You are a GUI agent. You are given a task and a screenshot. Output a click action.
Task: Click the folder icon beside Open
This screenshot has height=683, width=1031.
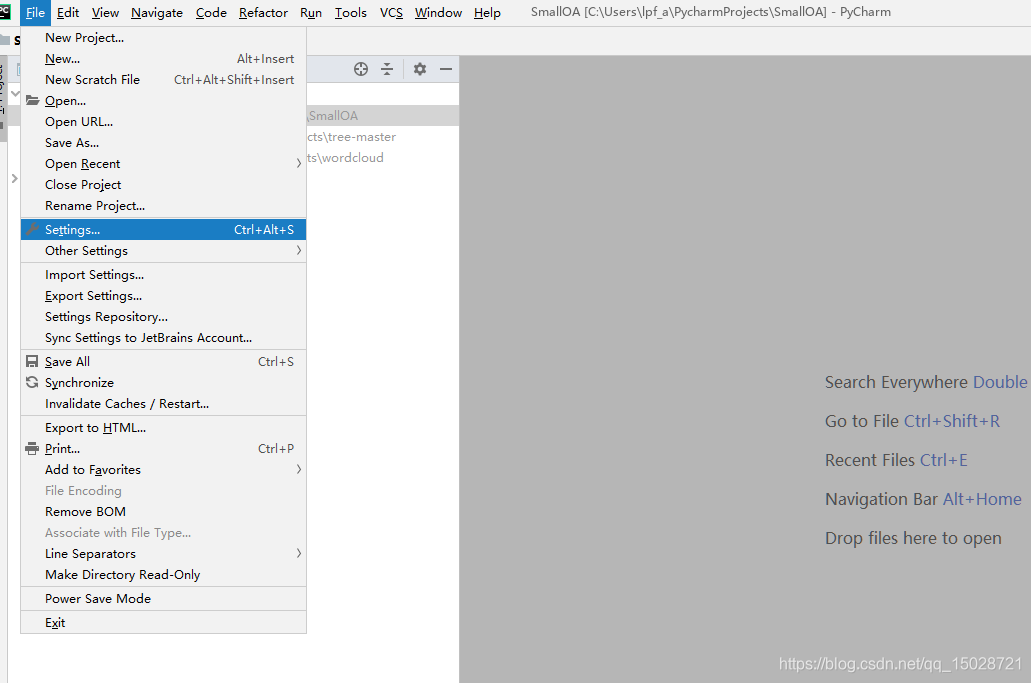click(32, 101)
